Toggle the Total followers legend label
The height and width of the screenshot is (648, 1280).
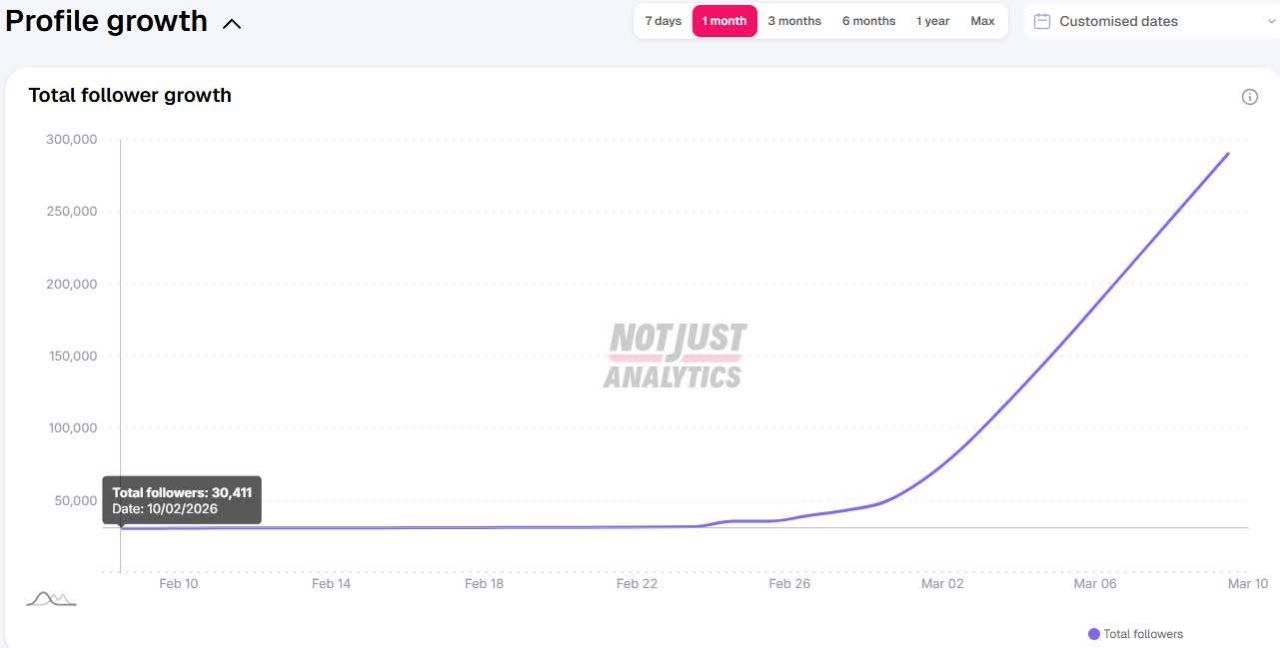(1143, 634)
